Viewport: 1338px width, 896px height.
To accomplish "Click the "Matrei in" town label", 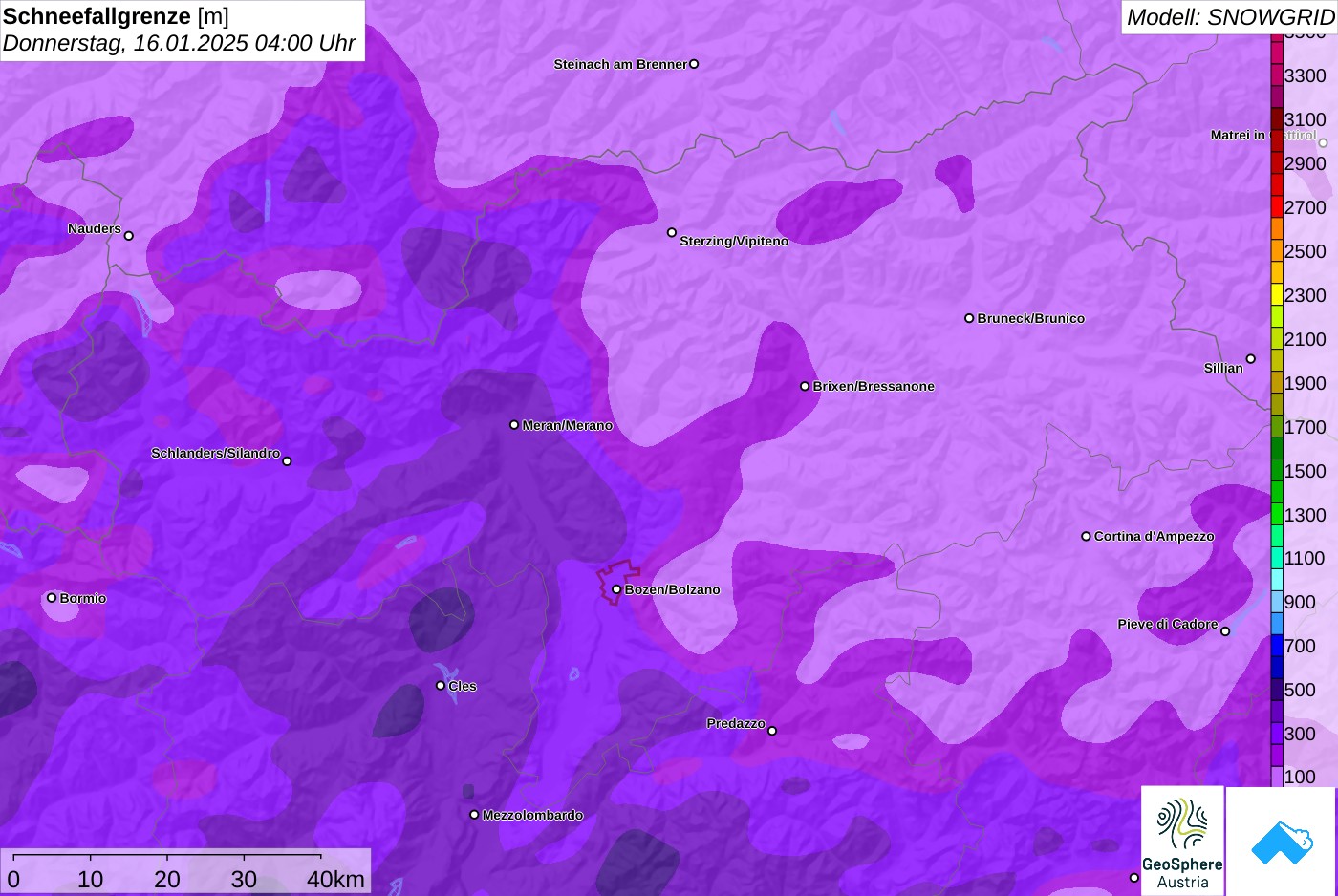I will point(1238,135).
